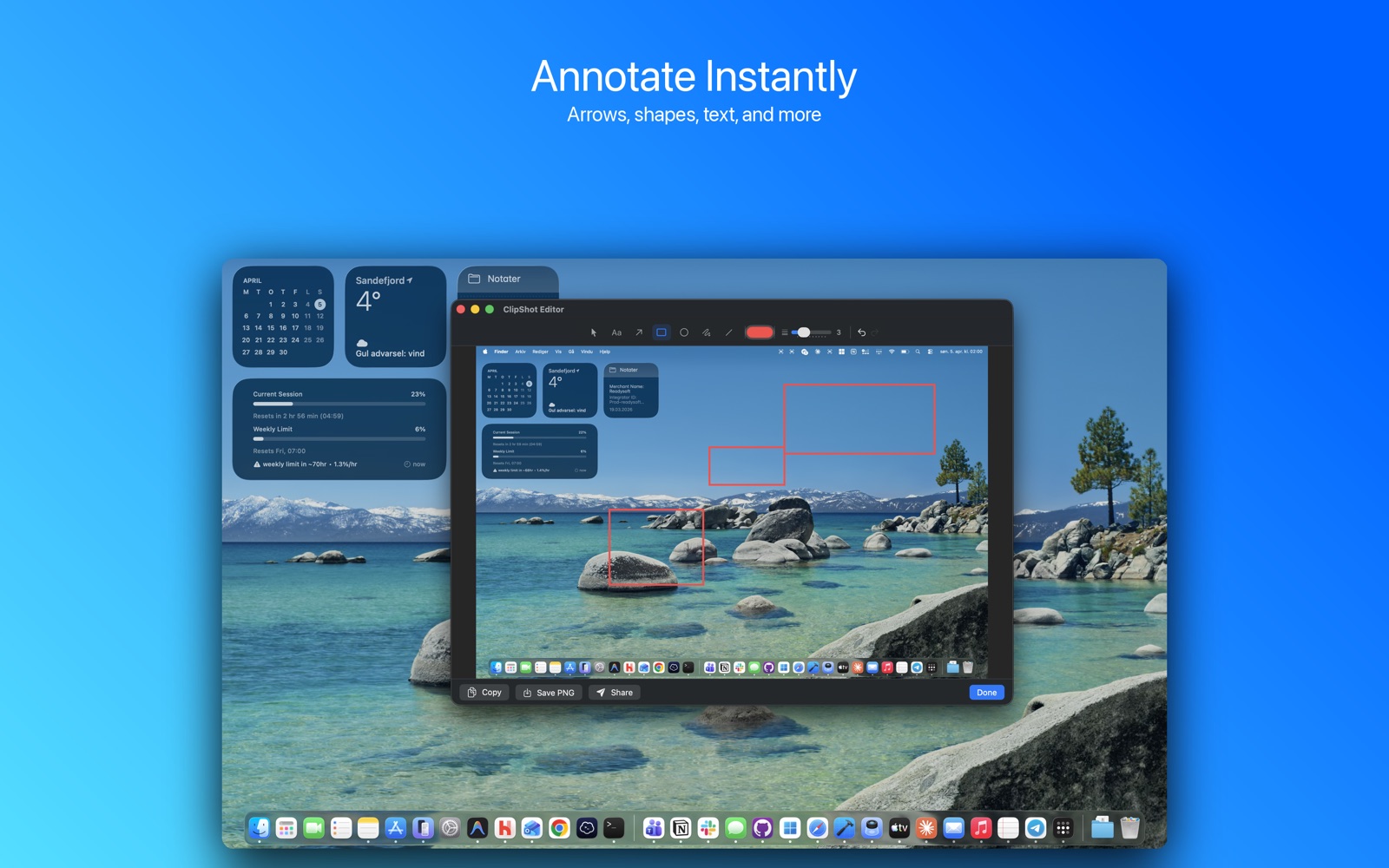Open the red annotation color swatch

point(760,332)
